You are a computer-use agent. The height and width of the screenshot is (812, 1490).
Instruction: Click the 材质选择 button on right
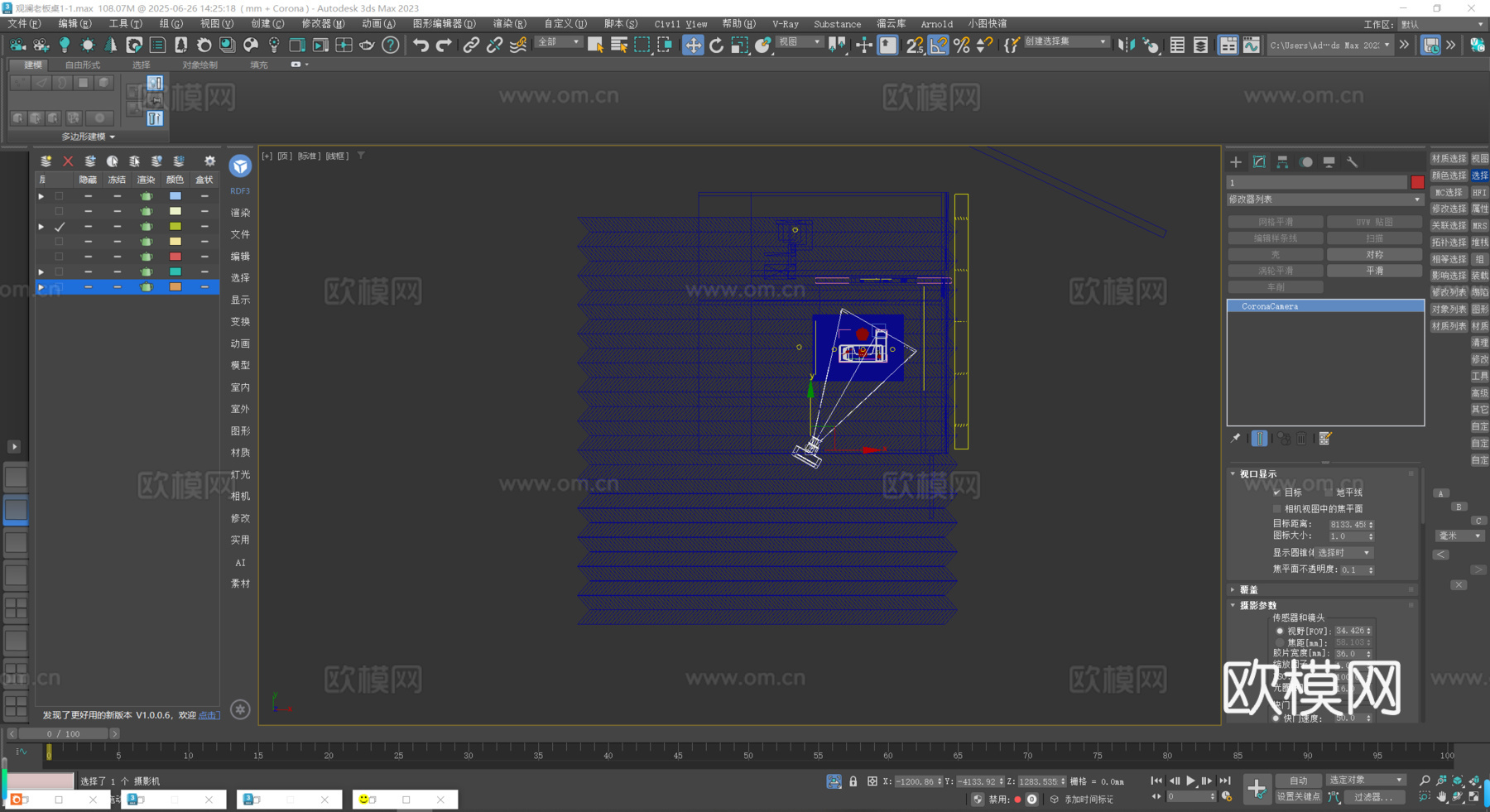(x=1449, y=159)
